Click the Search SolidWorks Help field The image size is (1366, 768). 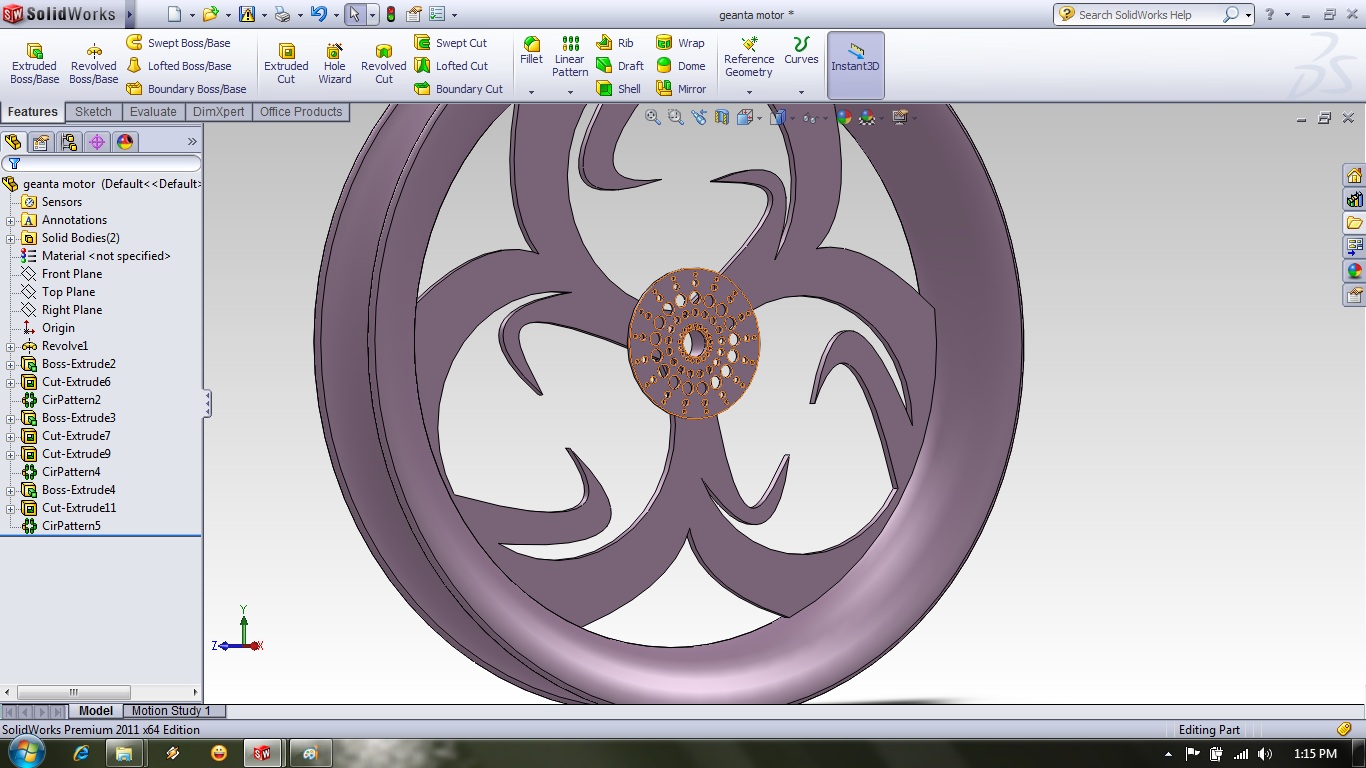coord(1146,15)
